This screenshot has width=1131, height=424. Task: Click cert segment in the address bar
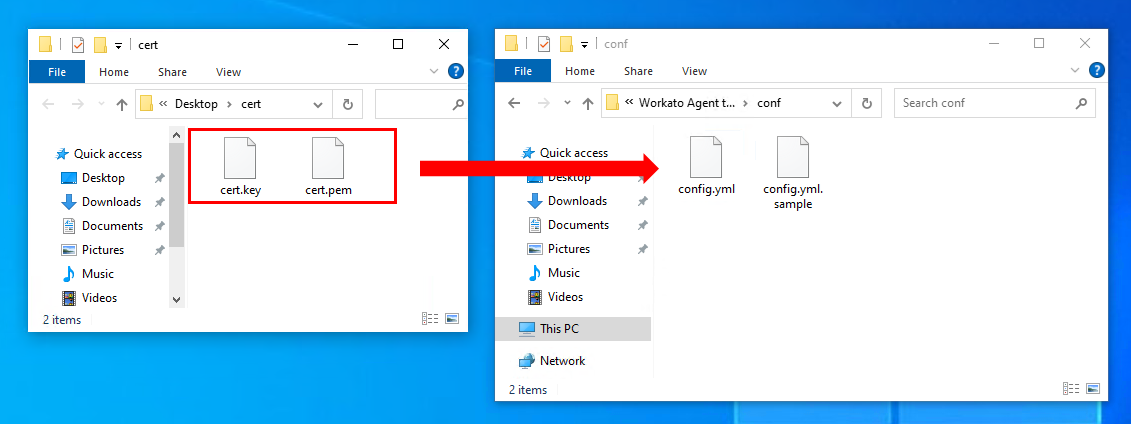click(x=251, y=104)
